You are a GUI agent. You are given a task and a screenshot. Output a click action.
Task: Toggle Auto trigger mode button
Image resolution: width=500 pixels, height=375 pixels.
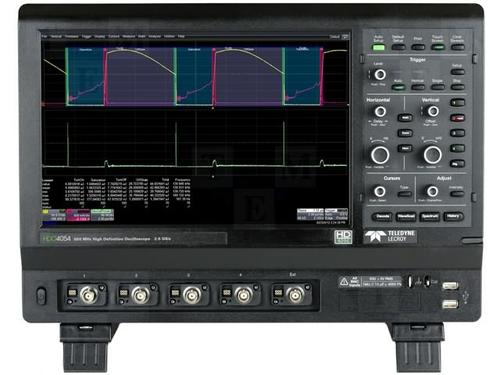pos(398,87)
